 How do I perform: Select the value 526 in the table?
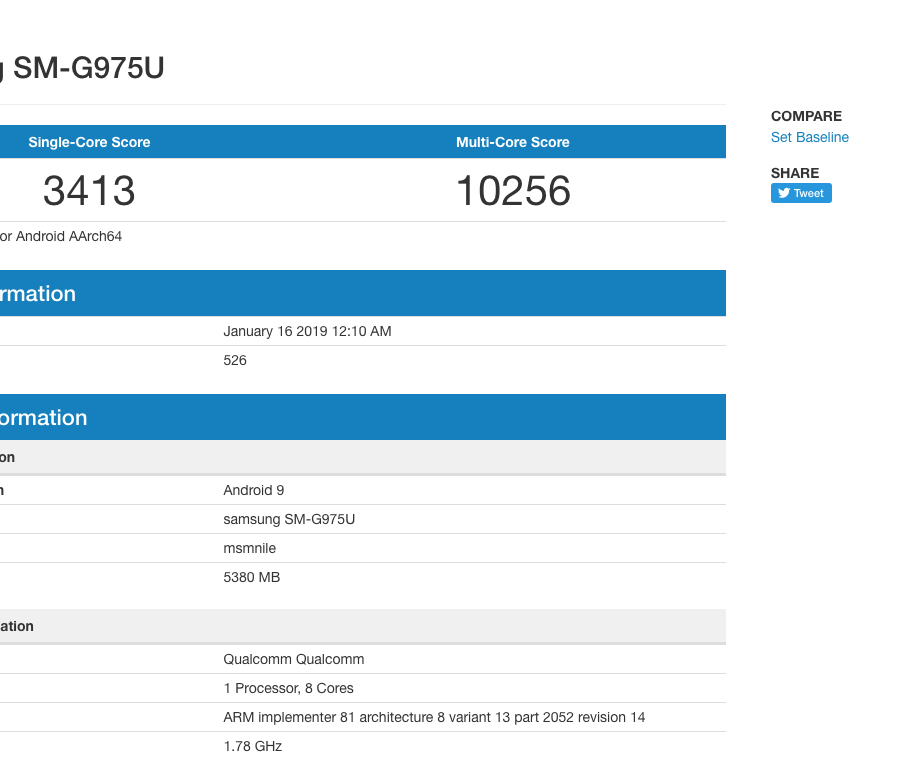(x=235, y=360)
